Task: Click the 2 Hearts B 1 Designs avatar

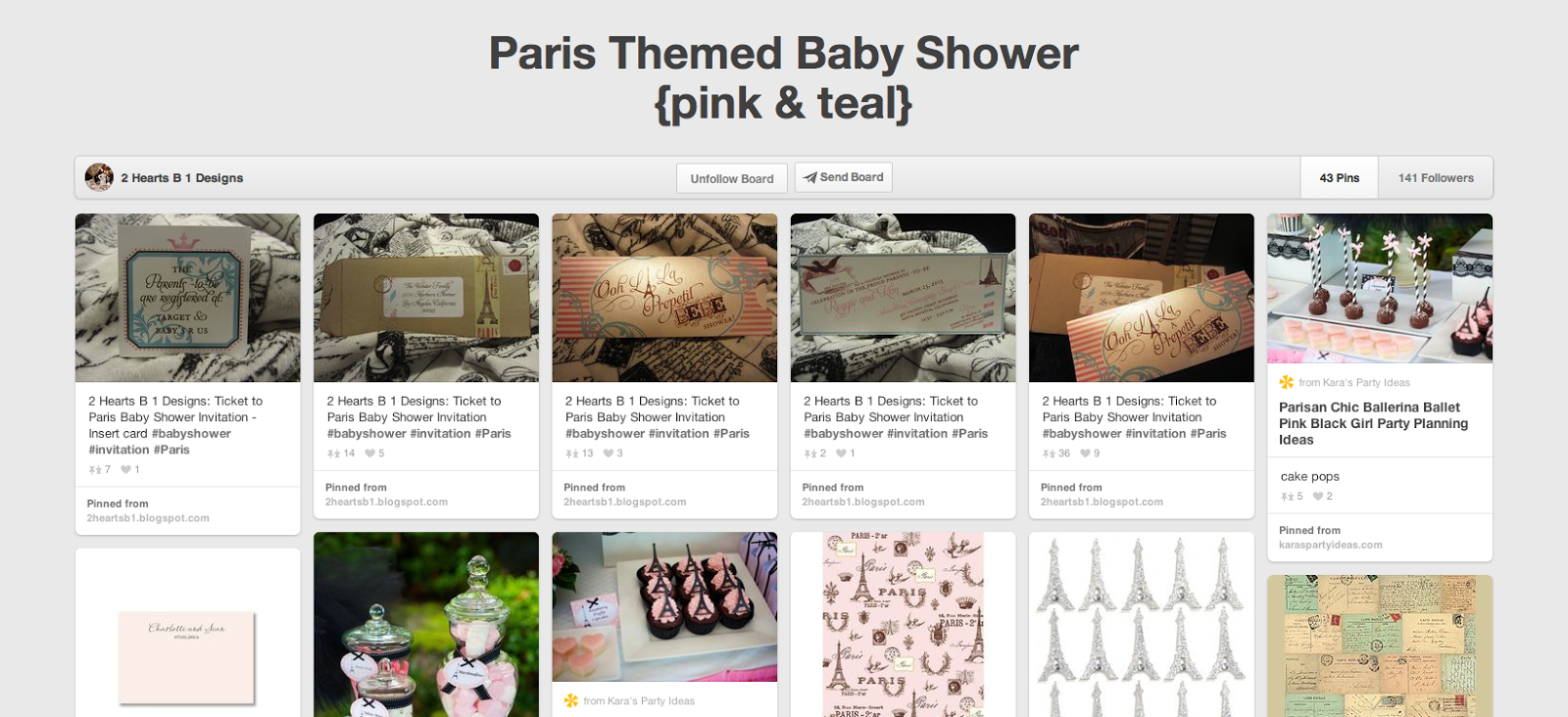Action: (x=99, y=177)
